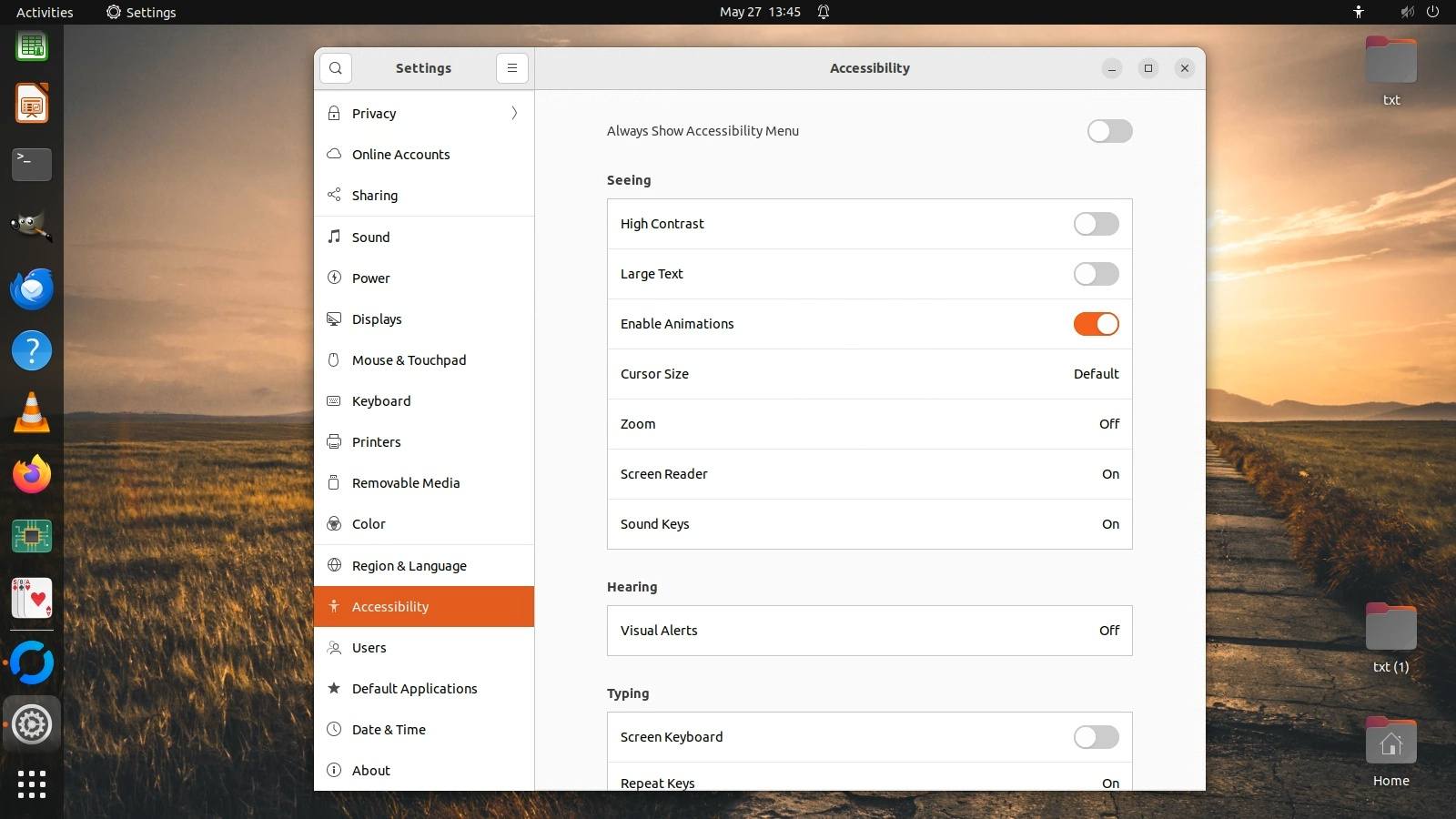Image resolution: width=1456 pixels, height=819 pixels.
Task: Turn on High Contrast toggle
Action: tap(1096, 224)
